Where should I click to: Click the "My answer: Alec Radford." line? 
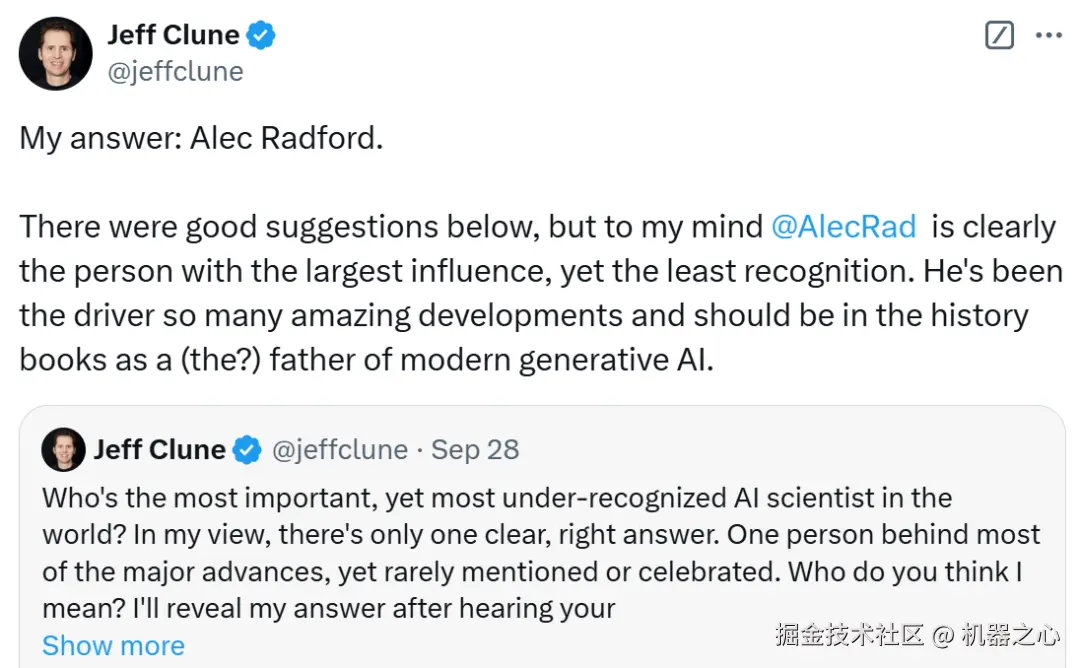pos(201,138)
